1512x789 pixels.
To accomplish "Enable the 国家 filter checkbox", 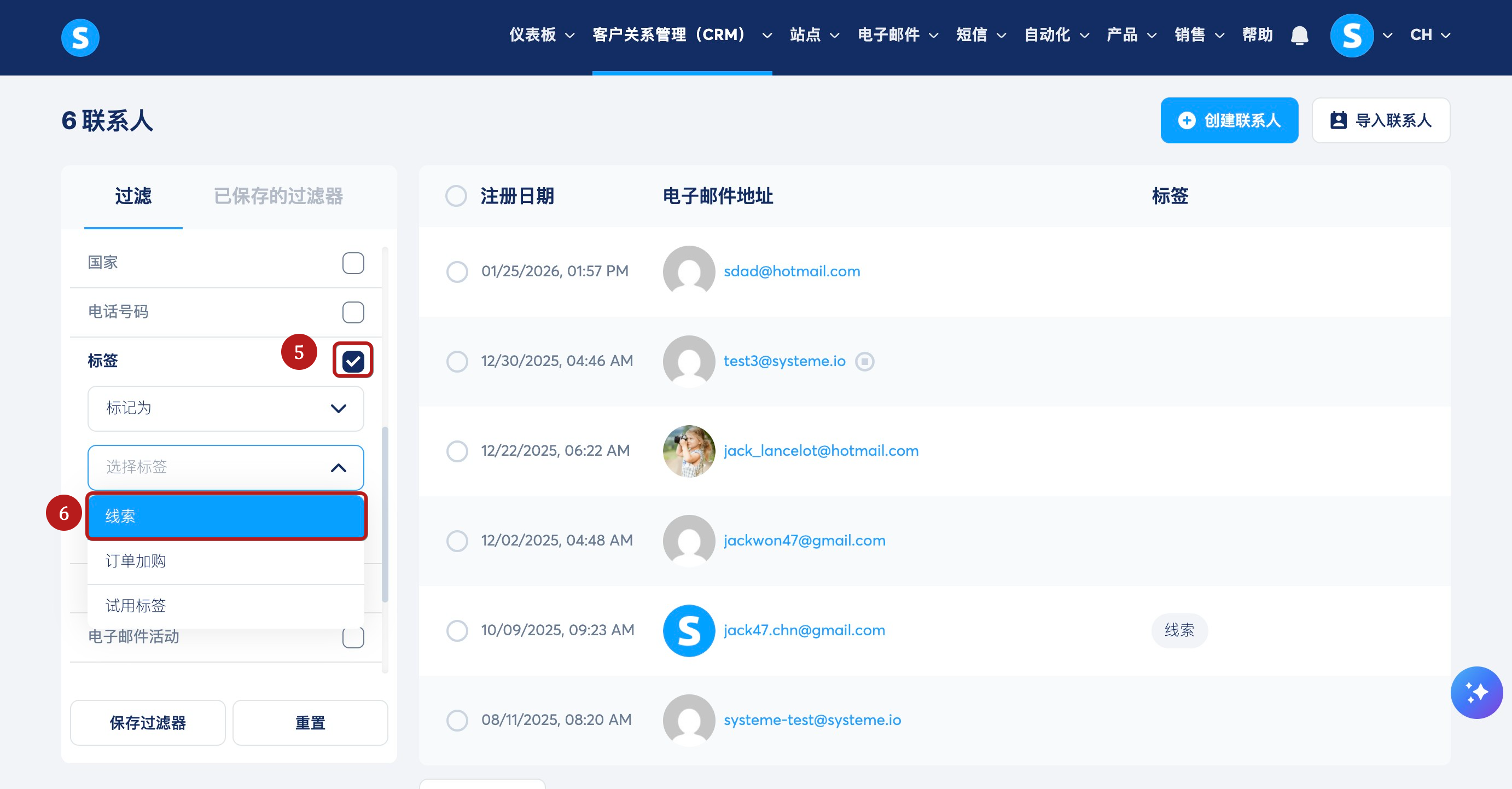I will [x=353, y=263].
